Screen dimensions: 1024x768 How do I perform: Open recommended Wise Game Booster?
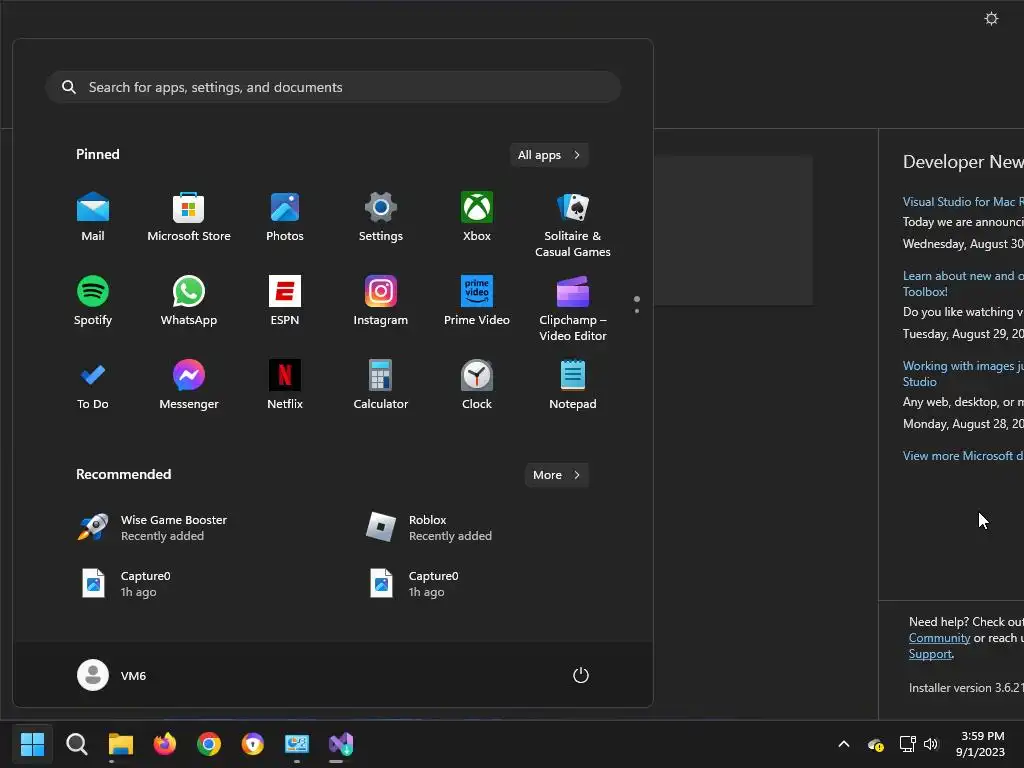point(153,528)
